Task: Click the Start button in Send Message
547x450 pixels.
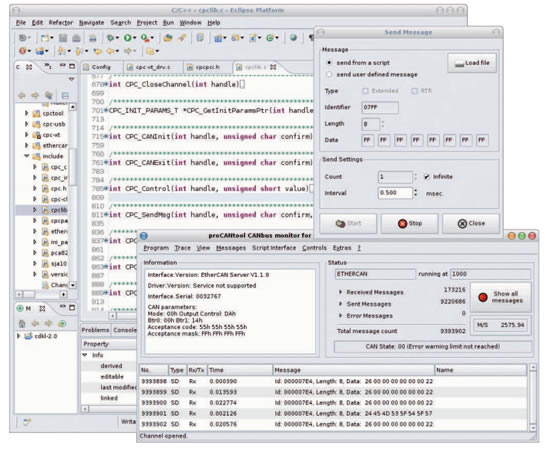Action: click(x=348, y=224)
